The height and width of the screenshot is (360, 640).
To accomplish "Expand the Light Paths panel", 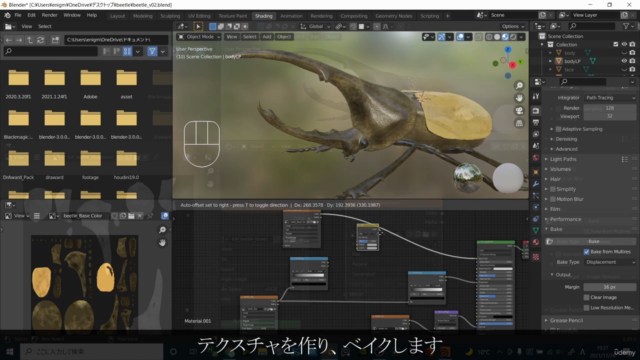I will point(563,159).
